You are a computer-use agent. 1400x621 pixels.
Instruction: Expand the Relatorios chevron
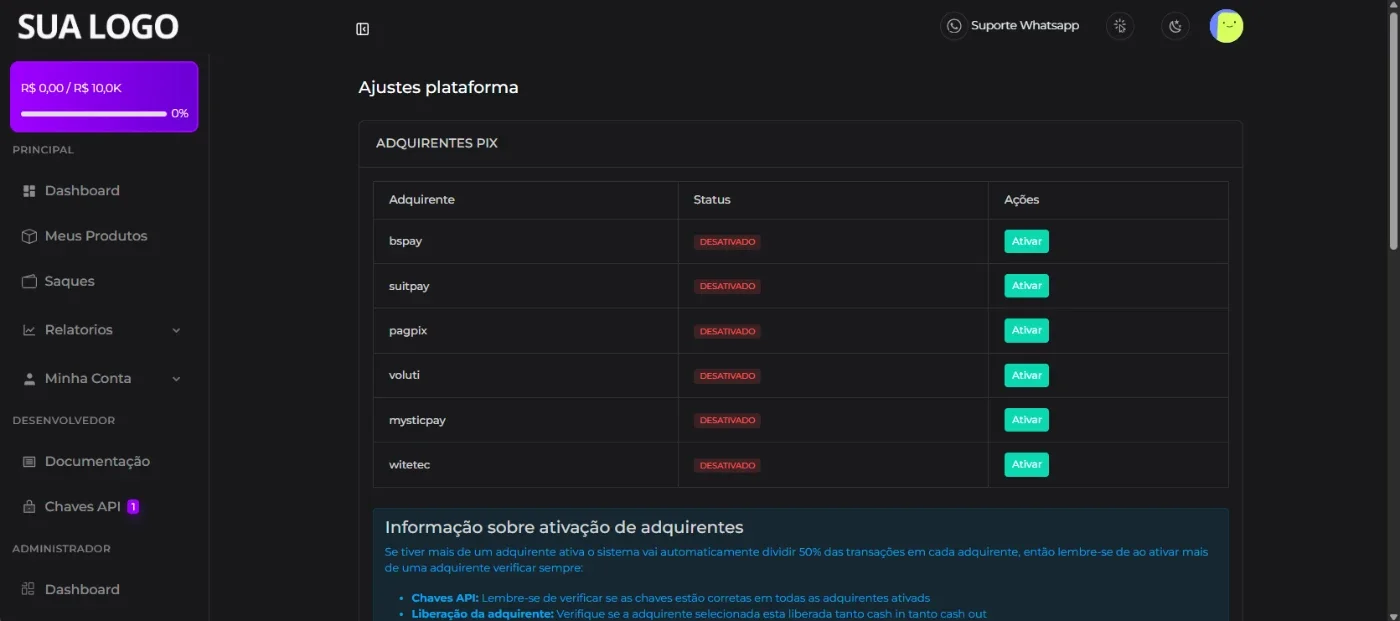pos(176,330)
